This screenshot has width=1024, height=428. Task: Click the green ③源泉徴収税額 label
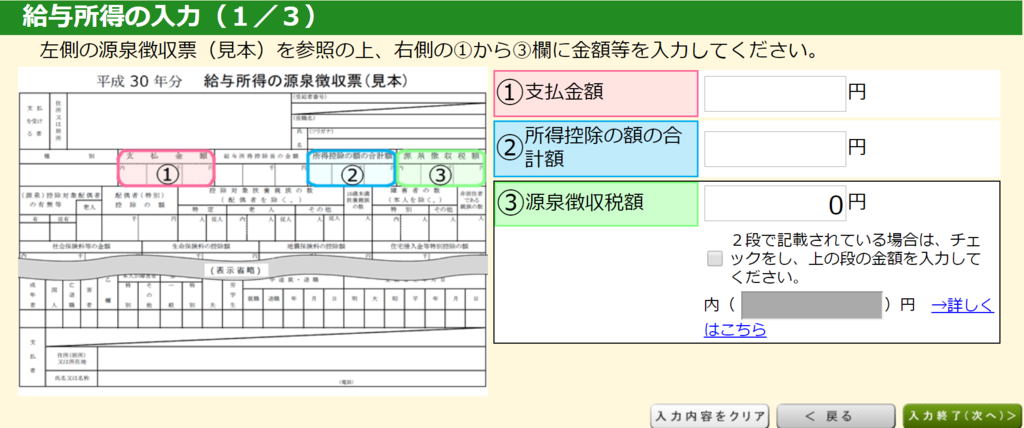pyautogui.click(x=596, y=204)
